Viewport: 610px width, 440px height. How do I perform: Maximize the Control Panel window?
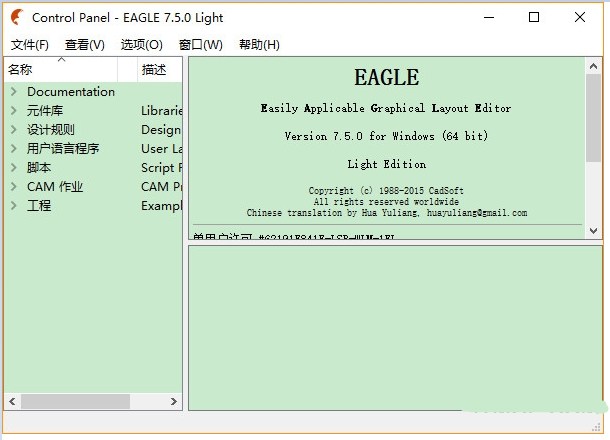click(x=534, y=18)
